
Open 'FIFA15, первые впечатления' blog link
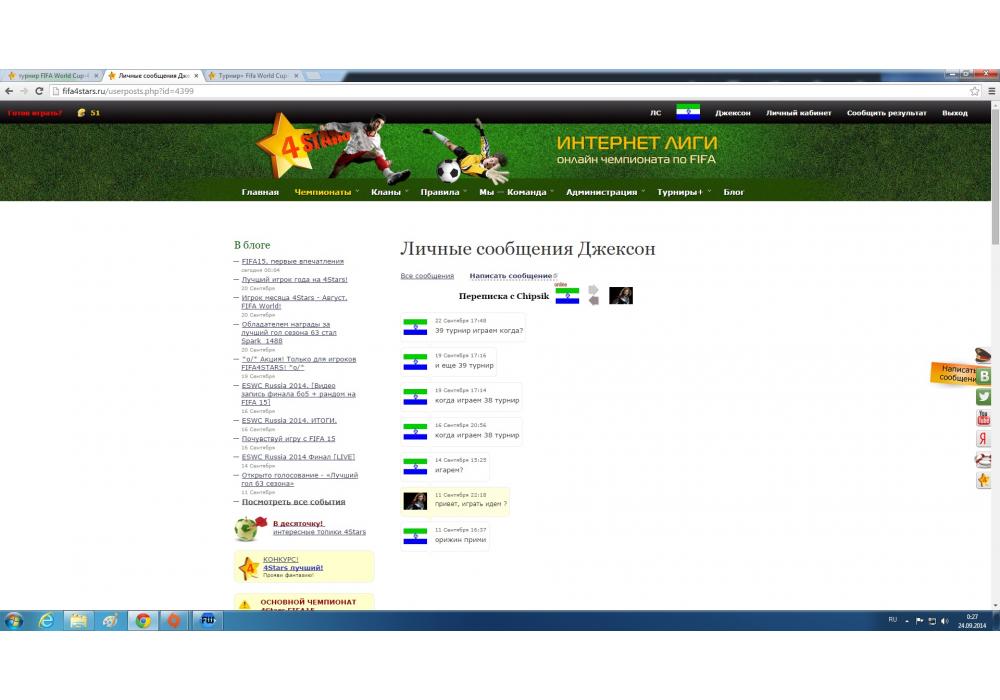pos(292,261)
